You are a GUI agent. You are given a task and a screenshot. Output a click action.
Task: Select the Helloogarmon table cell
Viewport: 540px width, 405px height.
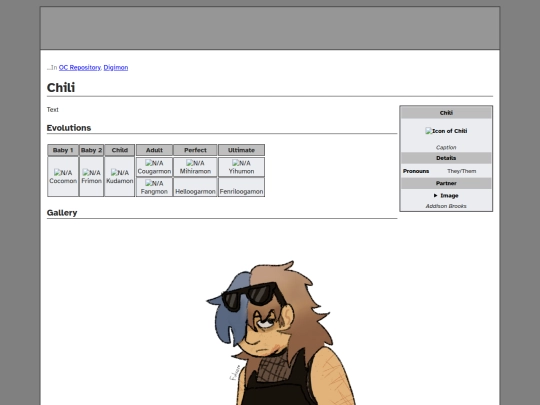pyautogui.click(x=195, y=187)
